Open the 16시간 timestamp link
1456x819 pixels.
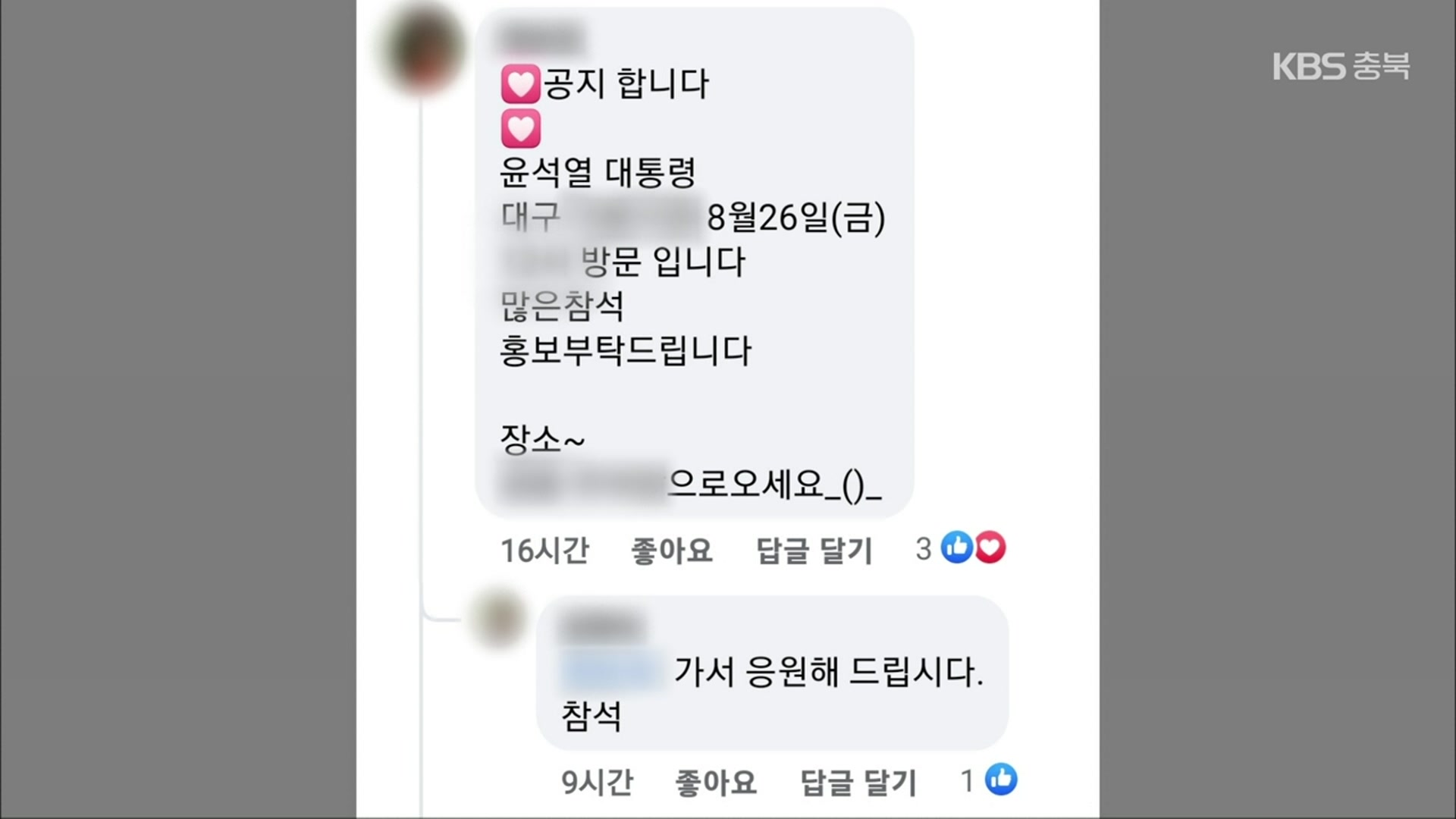[544, 550]
